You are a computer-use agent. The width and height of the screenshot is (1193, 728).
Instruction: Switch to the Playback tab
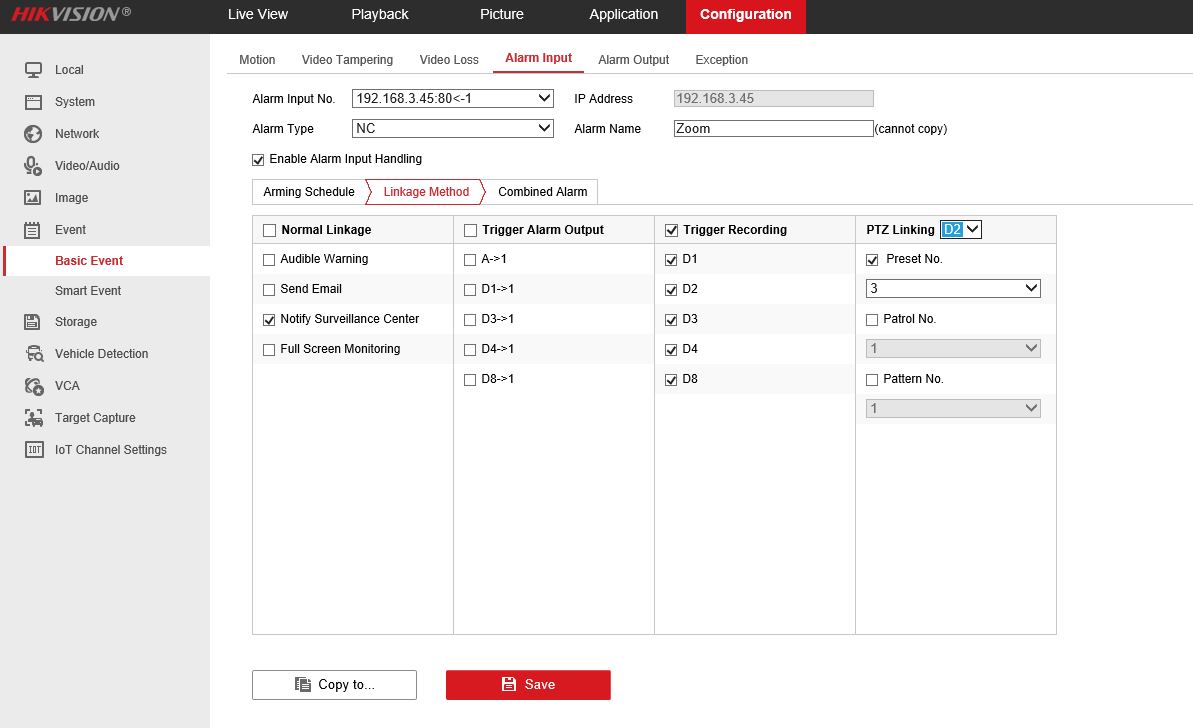pyautogui.click(x=379, y=14)
